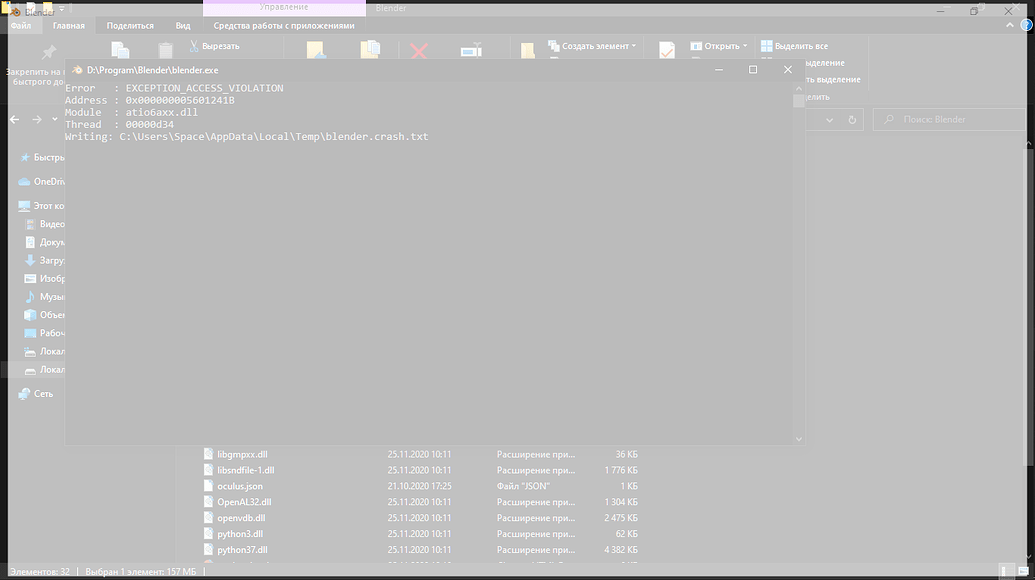Open the Открыть dropdown button
Screen dimensions: 1035x580
[719, 46]
